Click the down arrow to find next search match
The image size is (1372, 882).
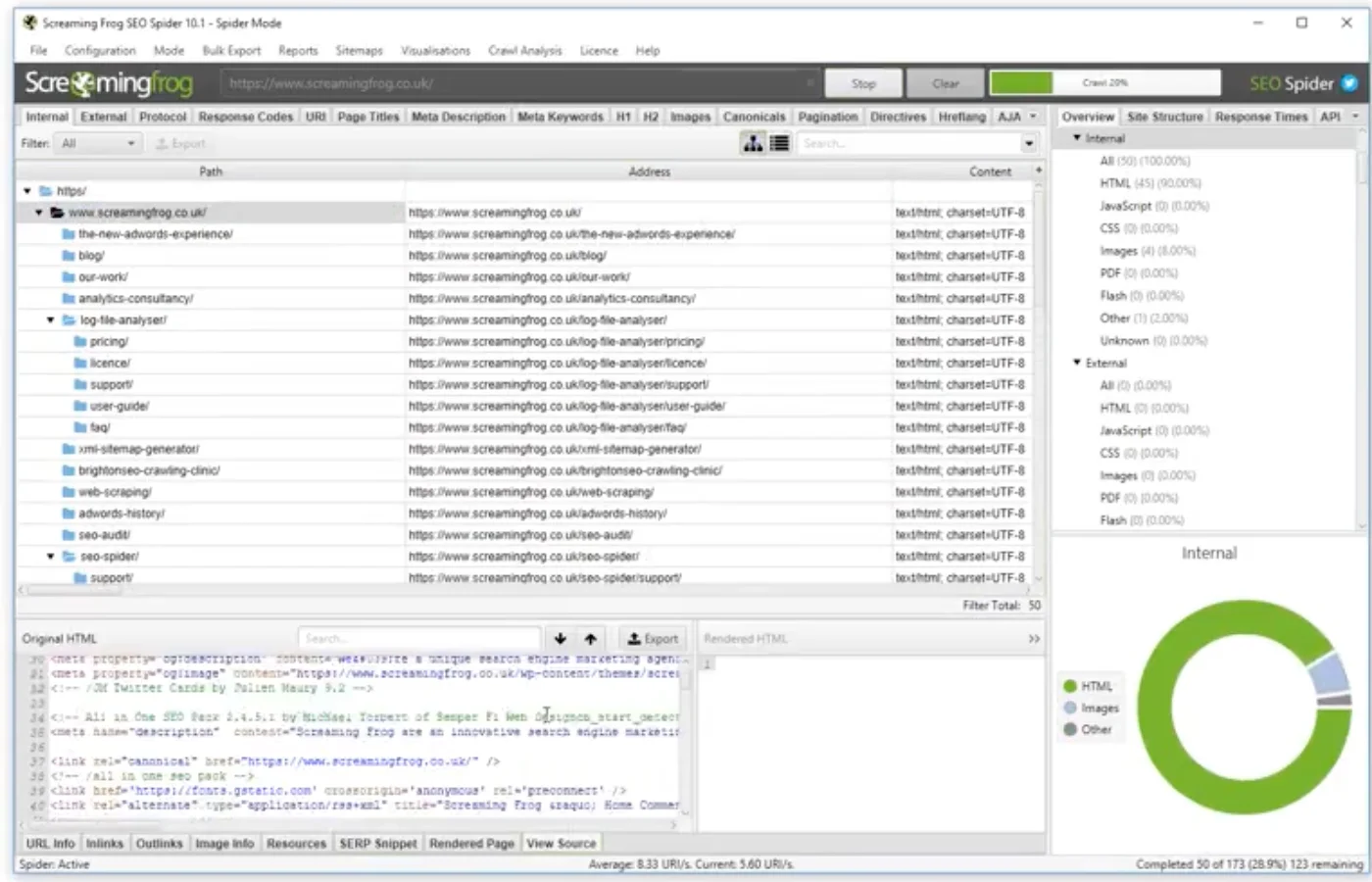click(561, 638)
